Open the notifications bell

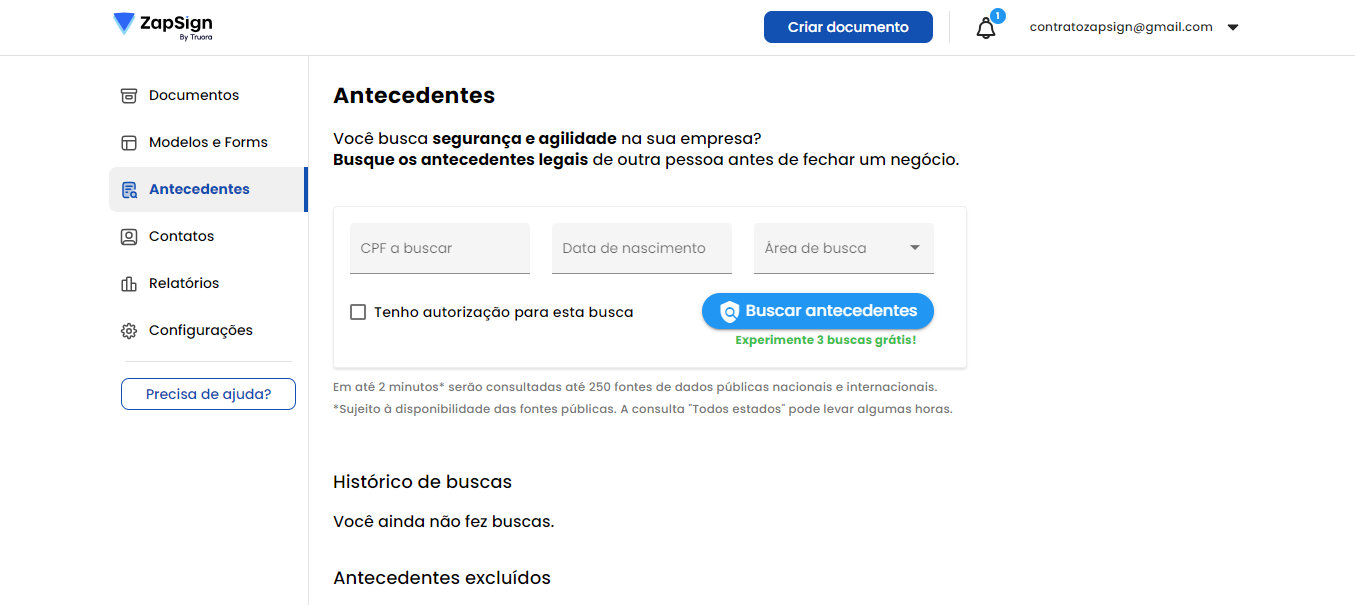tap(986, 28)
